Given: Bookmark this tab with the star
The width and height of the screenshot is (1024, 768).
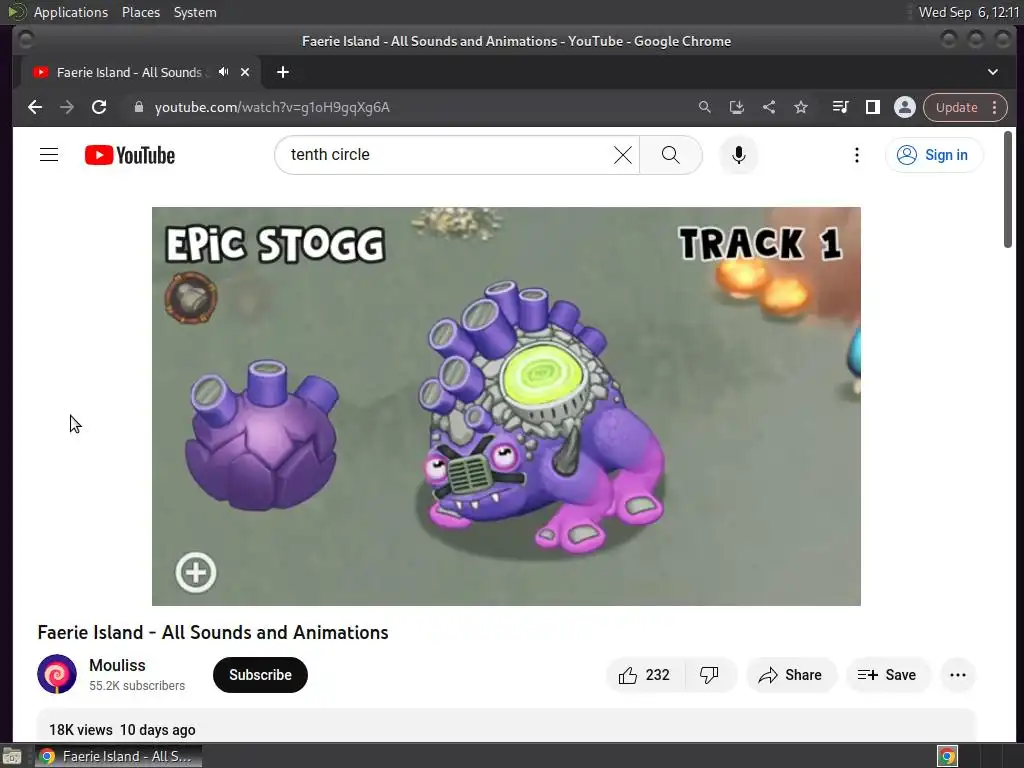Looking at the screenshot, I should coord(801,107).
